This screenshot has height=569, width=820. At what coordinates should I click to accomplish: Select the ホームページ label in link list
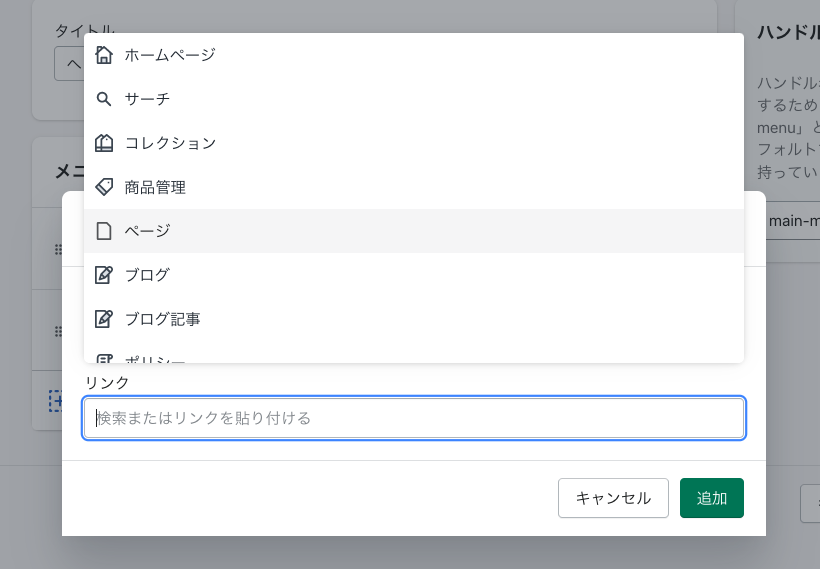tap(170, 55)
